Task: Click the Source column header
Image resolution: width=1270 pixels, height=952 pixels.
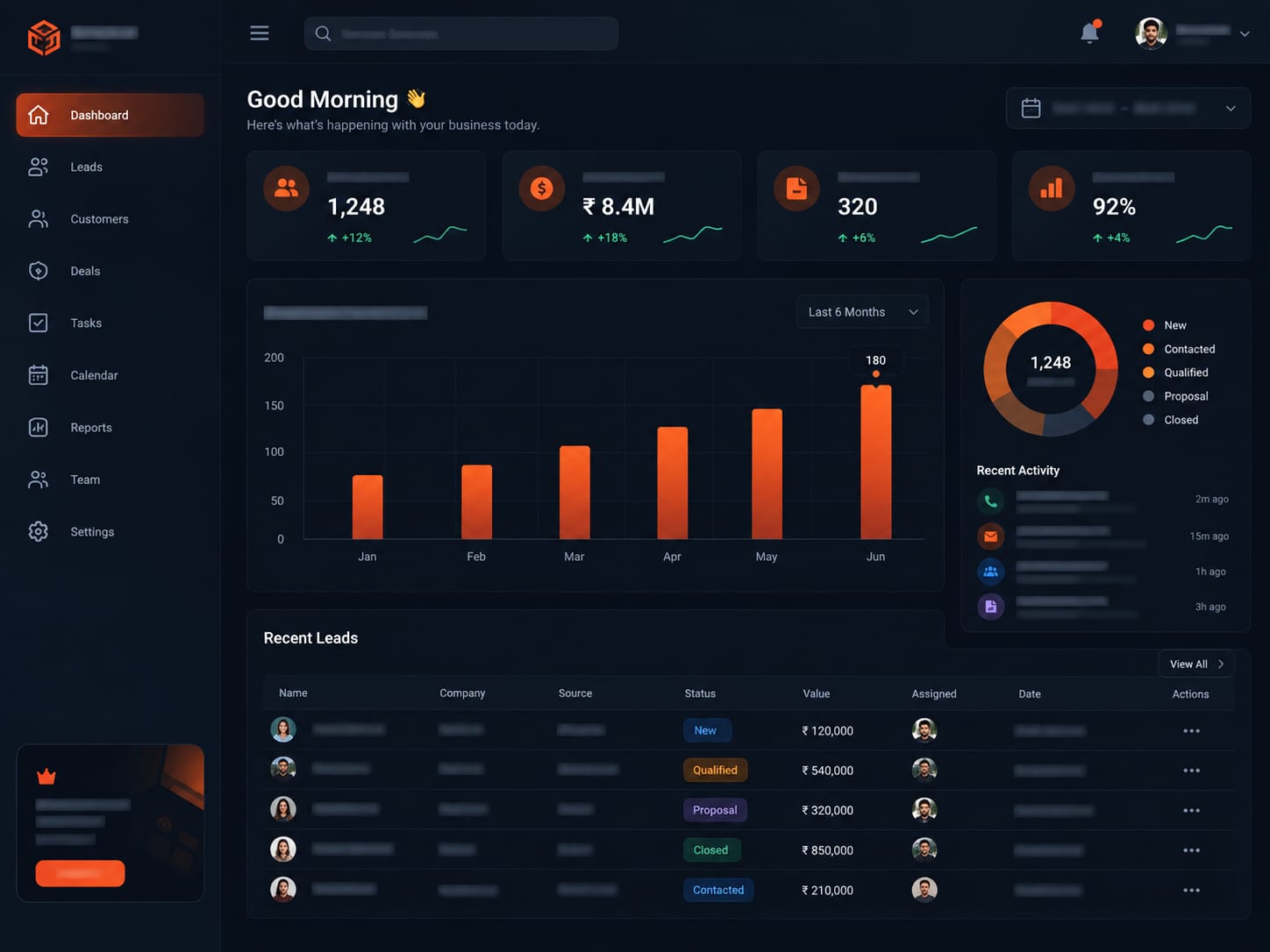Action: (x=575, y=693)
